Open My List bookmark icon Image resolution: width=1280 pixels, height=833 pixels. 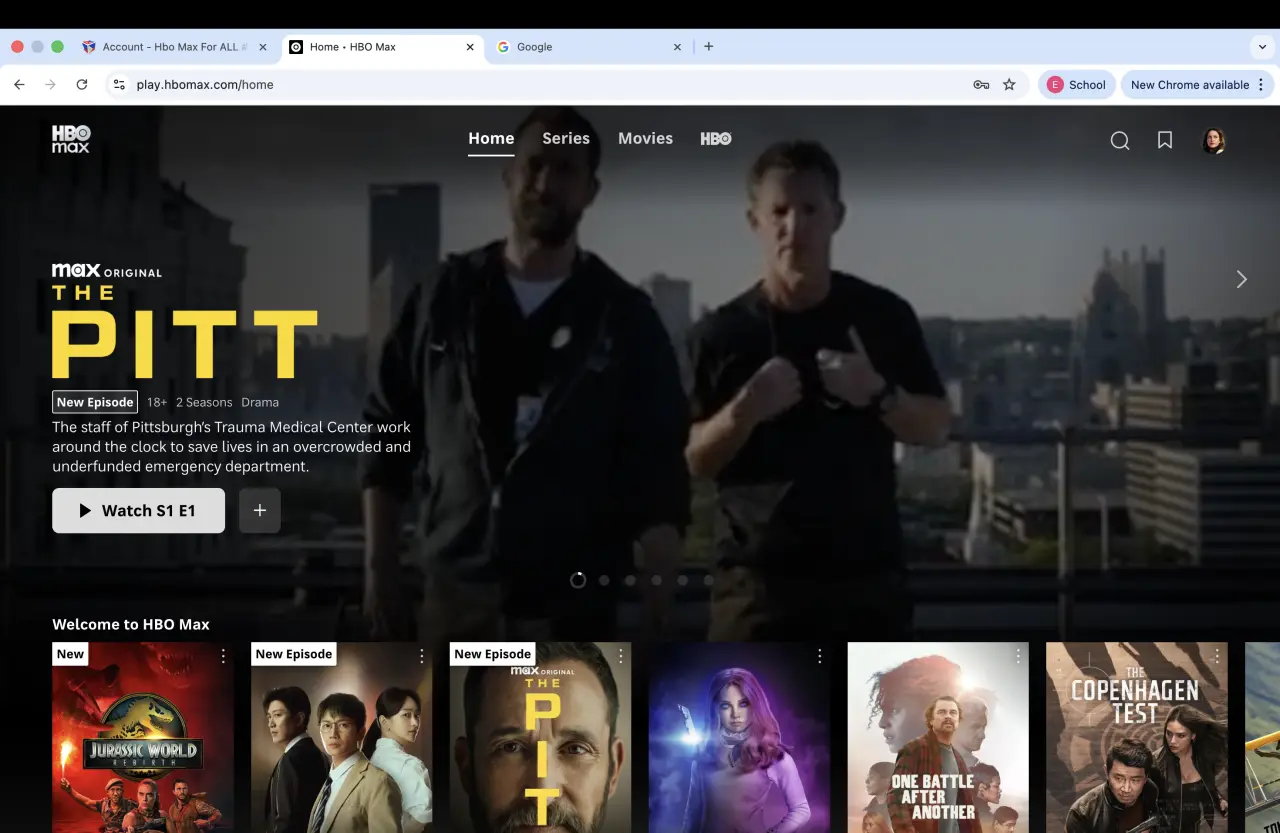(1165, 141)
